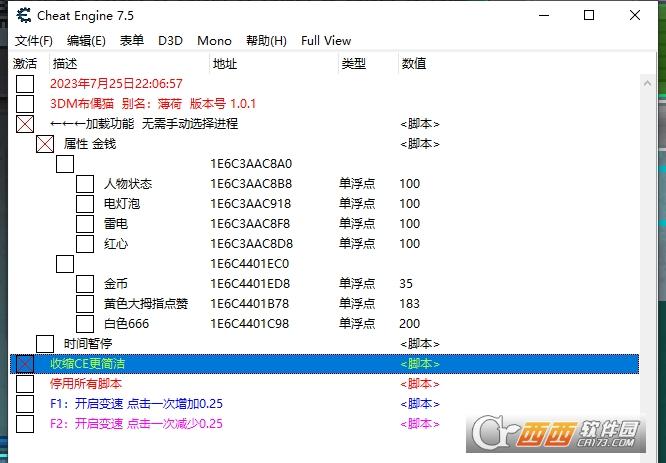Open the Mono menu

214,41
